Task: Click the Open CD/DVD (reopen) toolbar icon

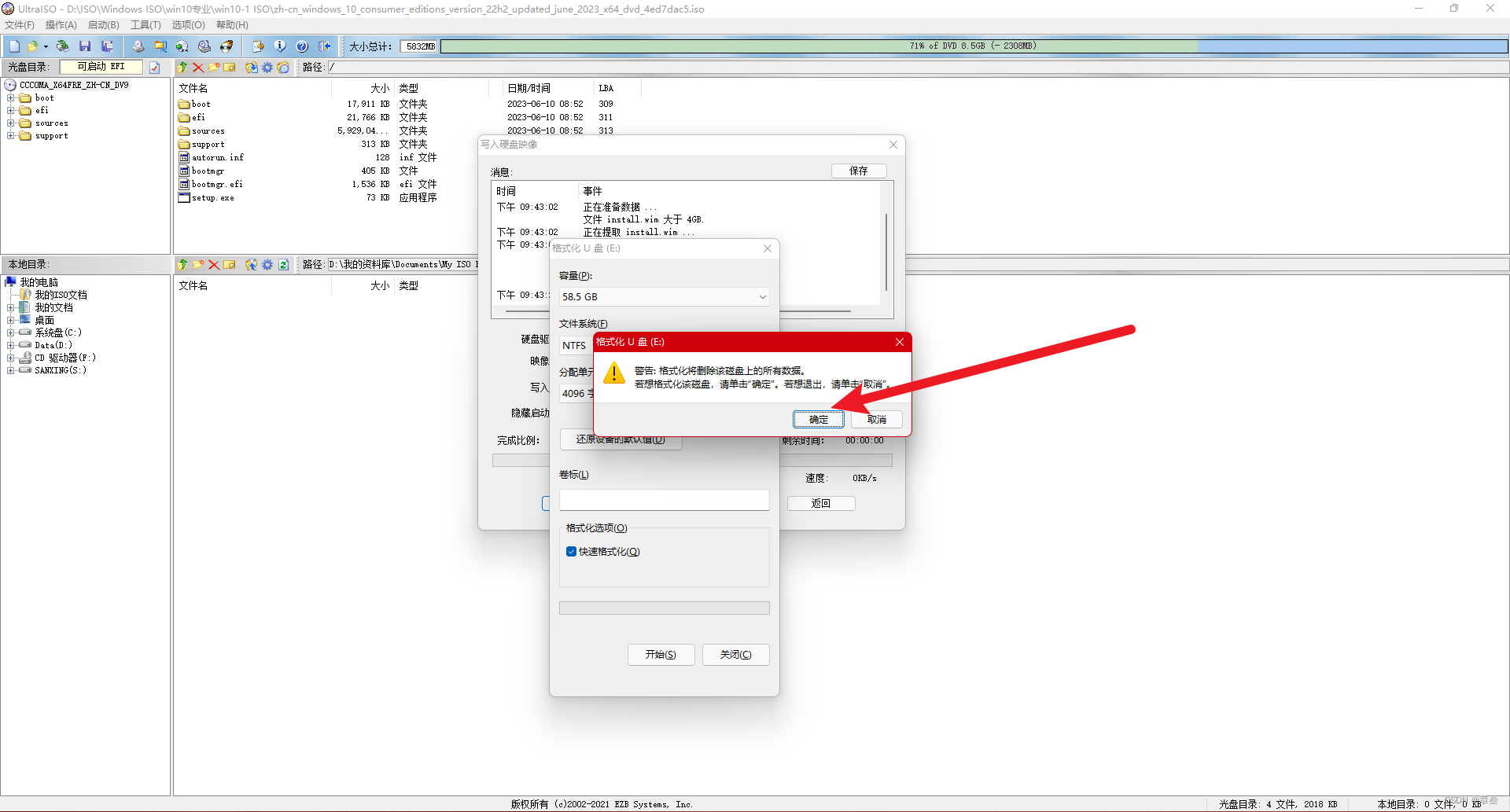Action: tap(62, 46)
